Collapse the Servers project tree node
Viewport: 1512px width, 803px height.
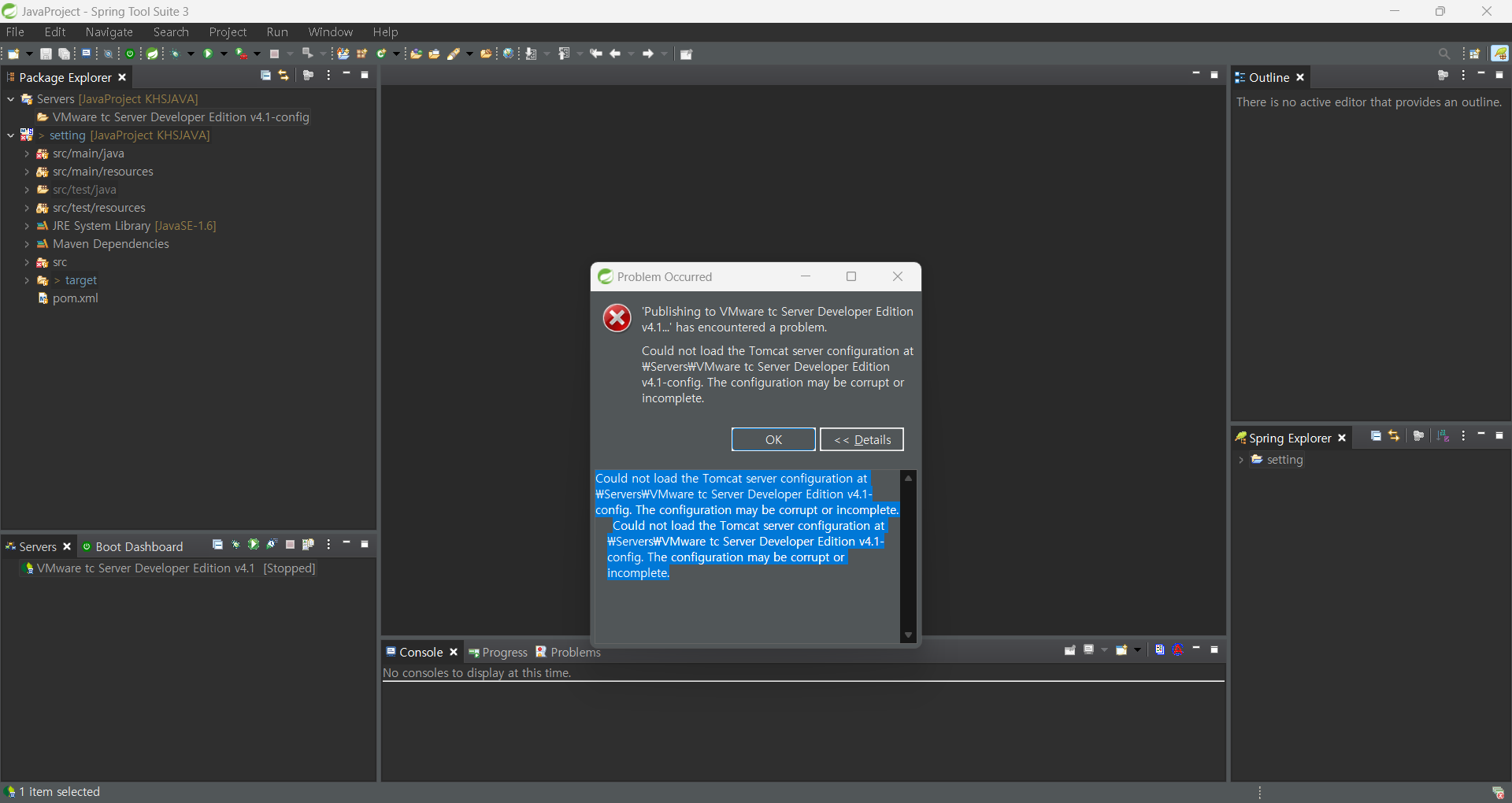click(11, 99)
